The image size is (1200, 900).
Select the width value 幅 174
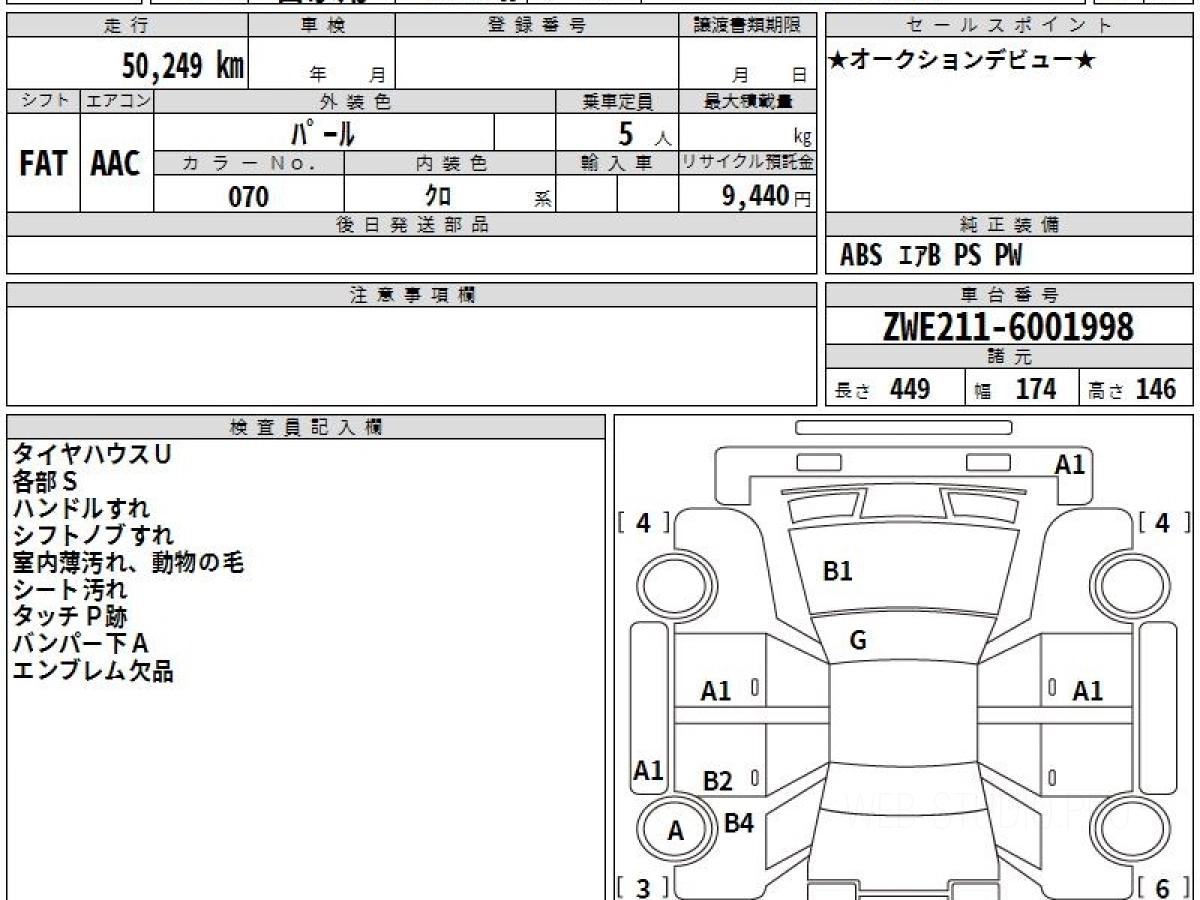[x=1016, y=390]
